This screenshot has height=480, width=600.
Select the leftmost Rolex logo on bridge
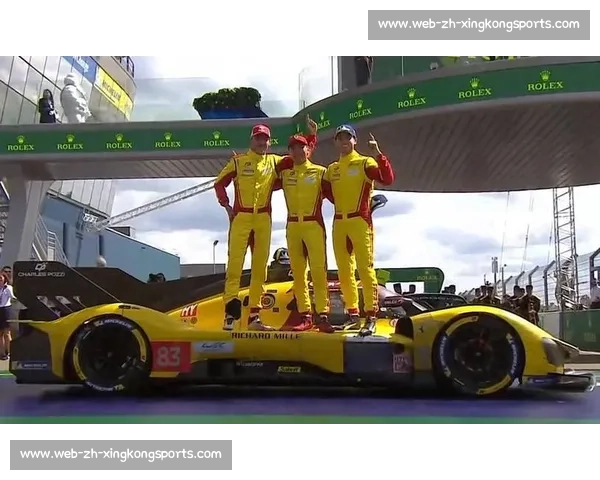pos(20,143)
